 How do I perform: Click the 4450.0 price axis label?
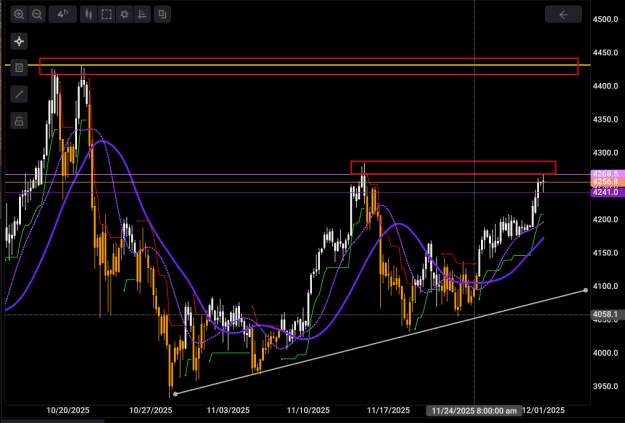pos(605,53)
